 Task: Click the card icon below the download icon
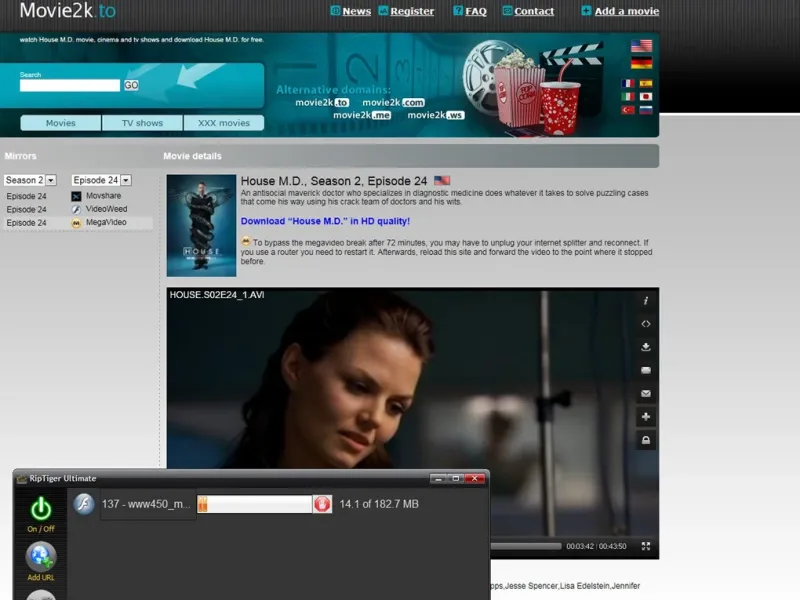645,370
